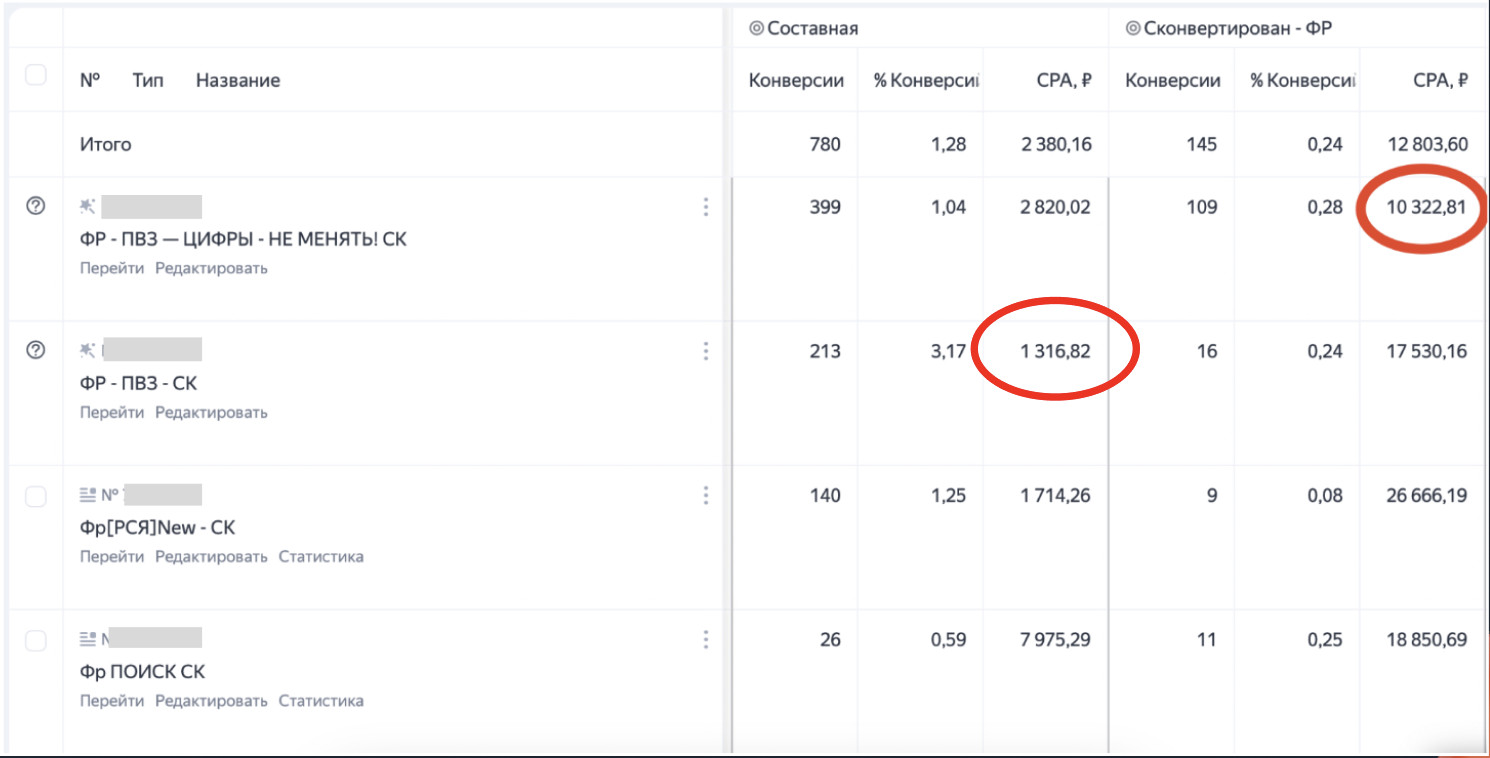Tick the checkbox for Фр ПОИСК СК
Screen dimensions: 1490x758
pos(35,641)
